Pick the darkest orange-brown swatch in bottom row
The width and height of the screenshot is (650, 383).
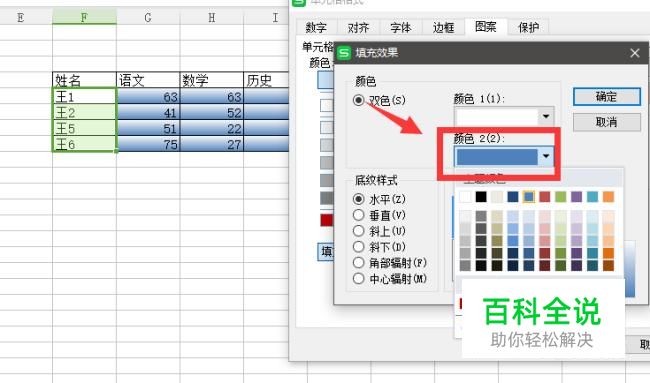pos(608,265)
